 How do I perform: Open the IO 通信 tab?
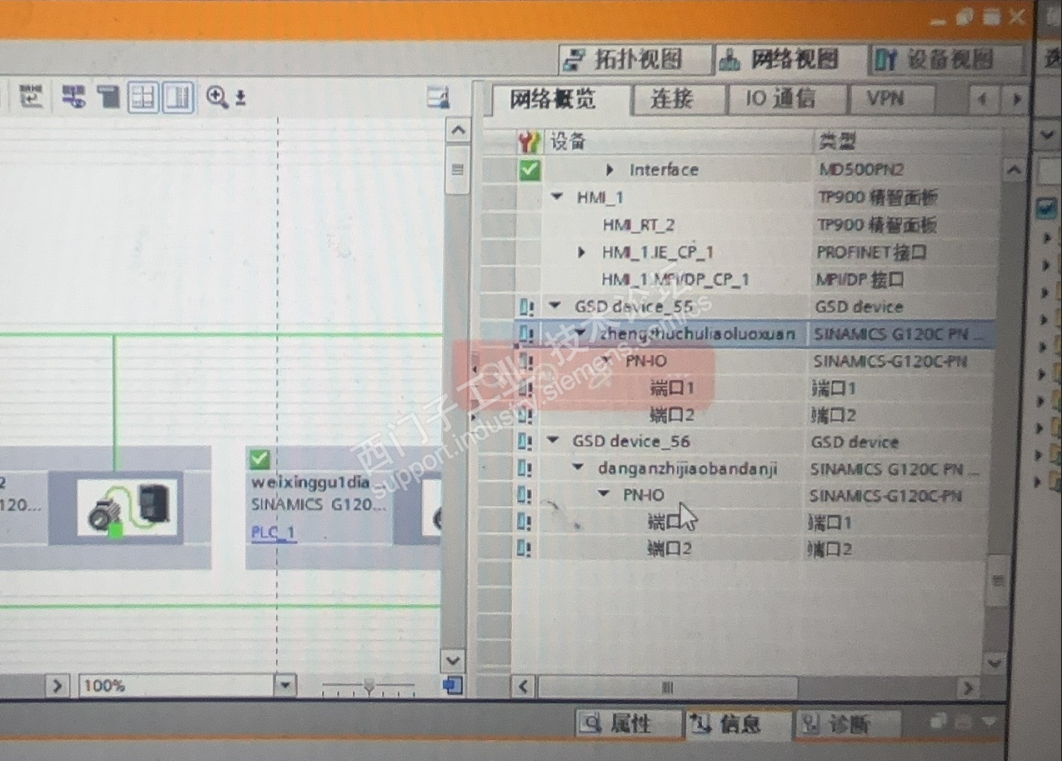tap(787, 99)
